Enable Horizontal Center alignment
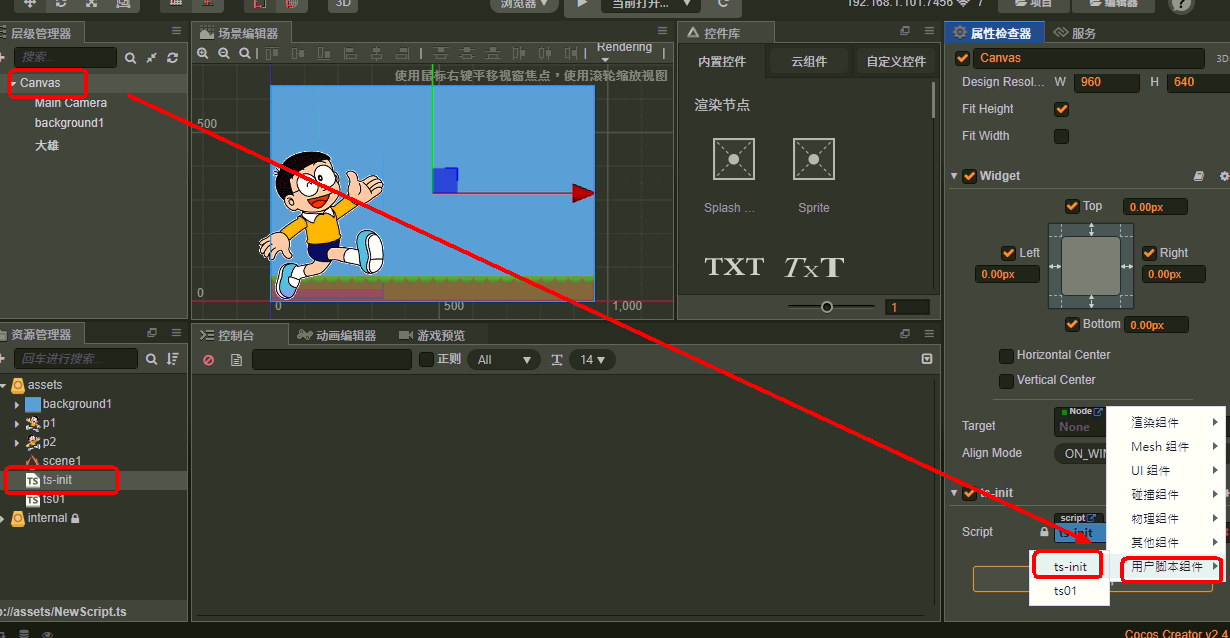The image size is (1230, 638). (x=1007, y=356)
